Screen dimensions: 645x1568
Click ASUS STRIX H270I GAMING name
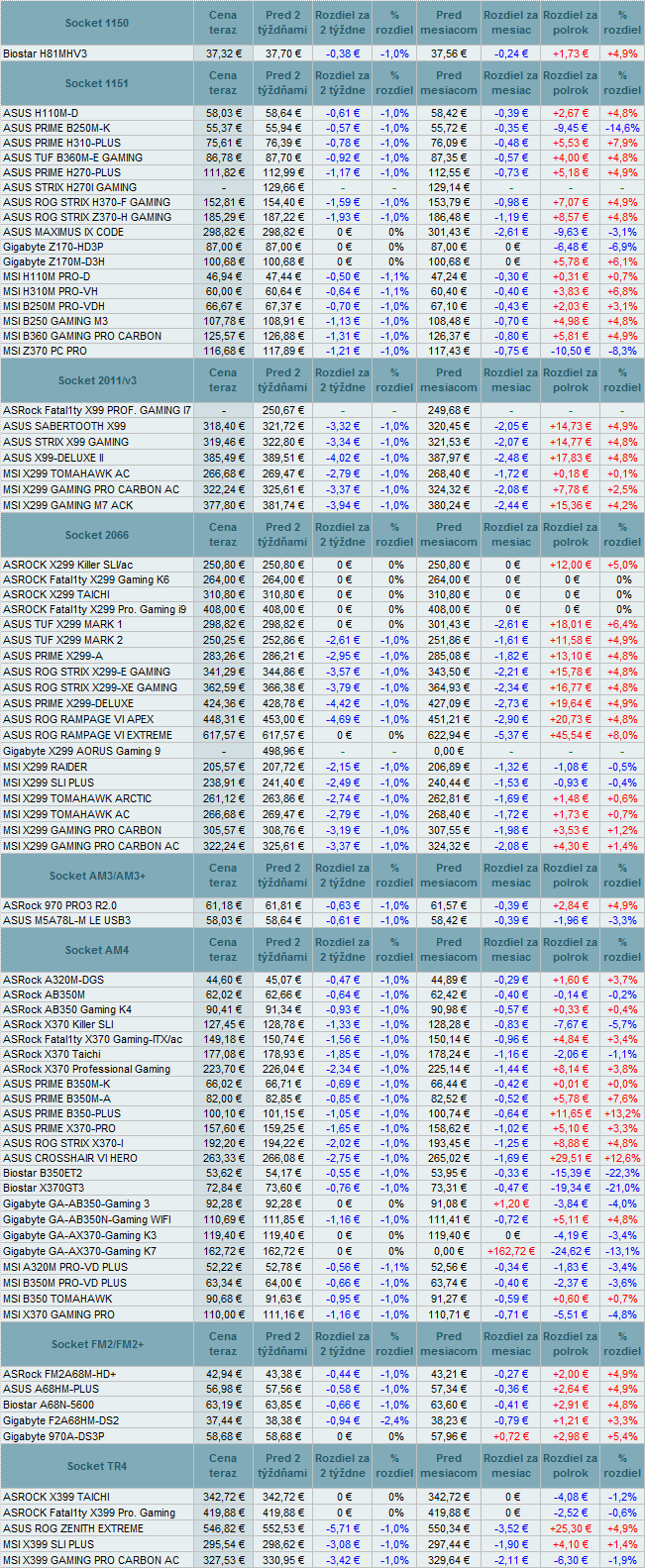(x=70, y=187)
